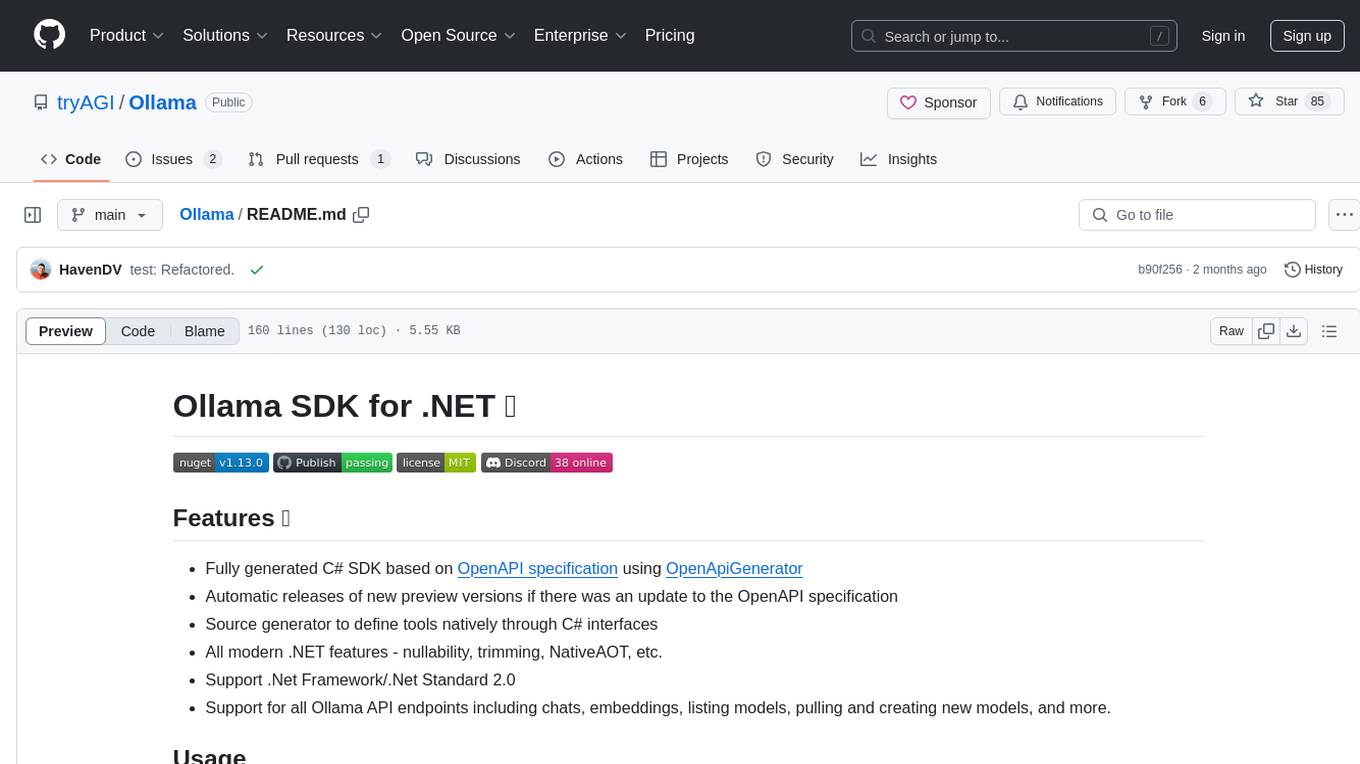Copy the README.md file path

tap(362, 215)
